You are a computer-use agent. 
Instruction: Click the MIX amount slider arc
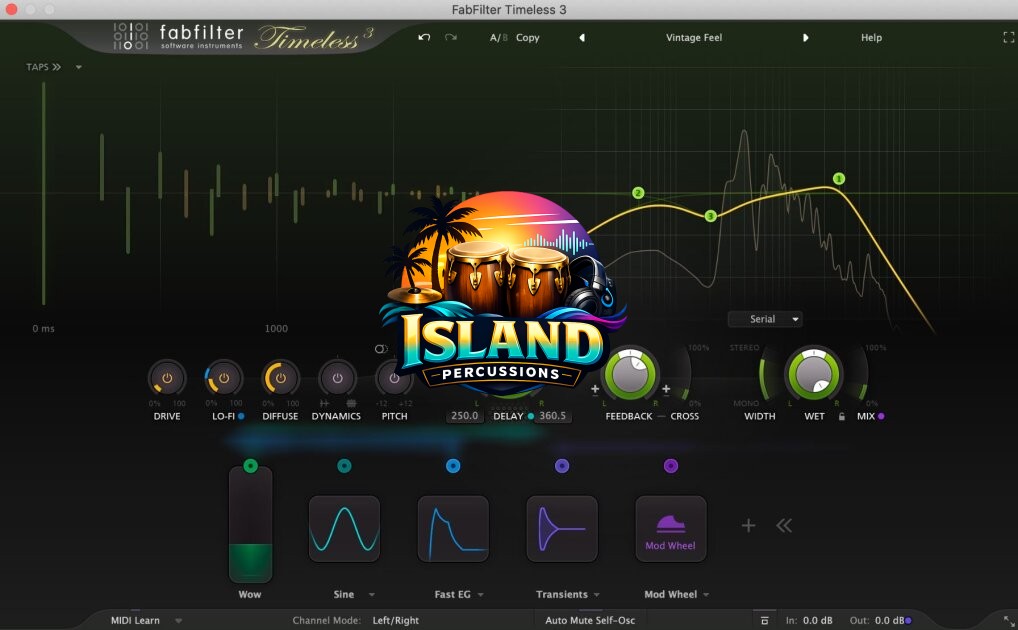863,375
